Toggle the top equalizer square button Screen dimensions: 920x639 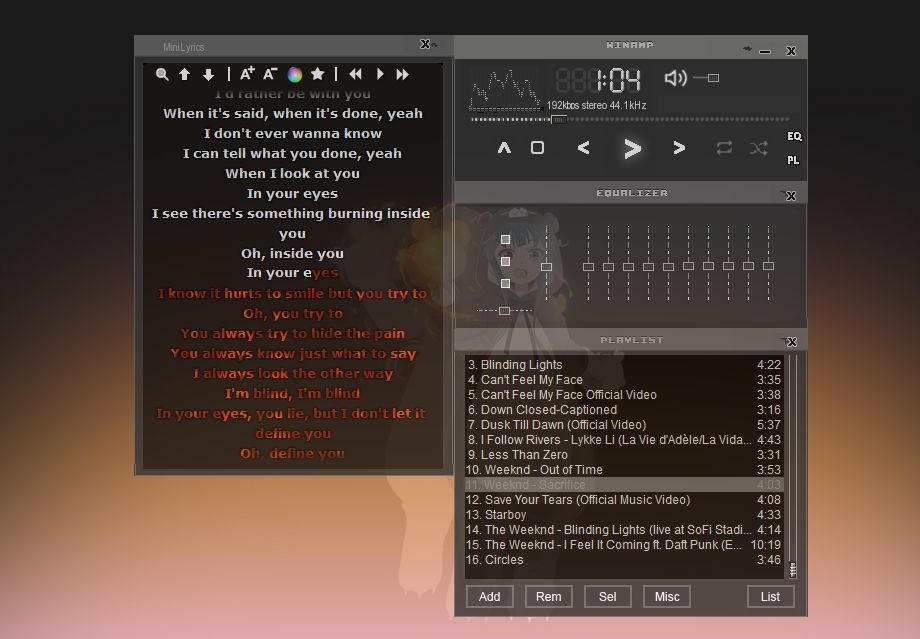click(505, 239)
